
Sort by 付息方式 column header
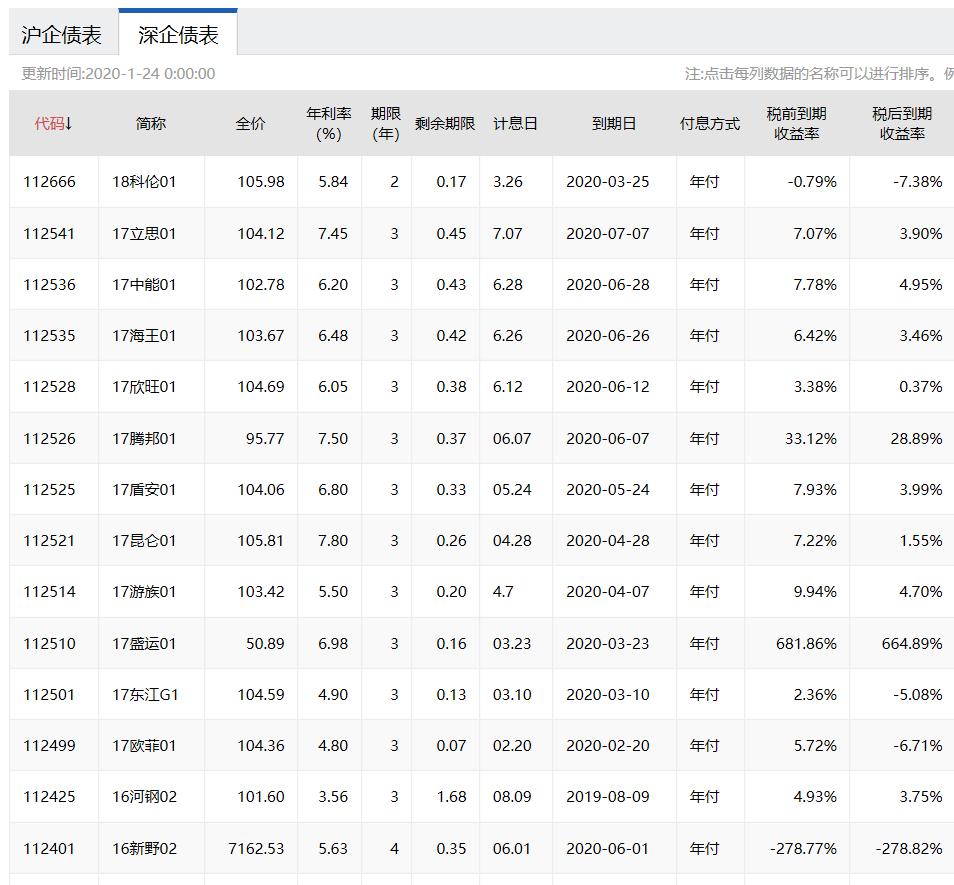[712, 123]
